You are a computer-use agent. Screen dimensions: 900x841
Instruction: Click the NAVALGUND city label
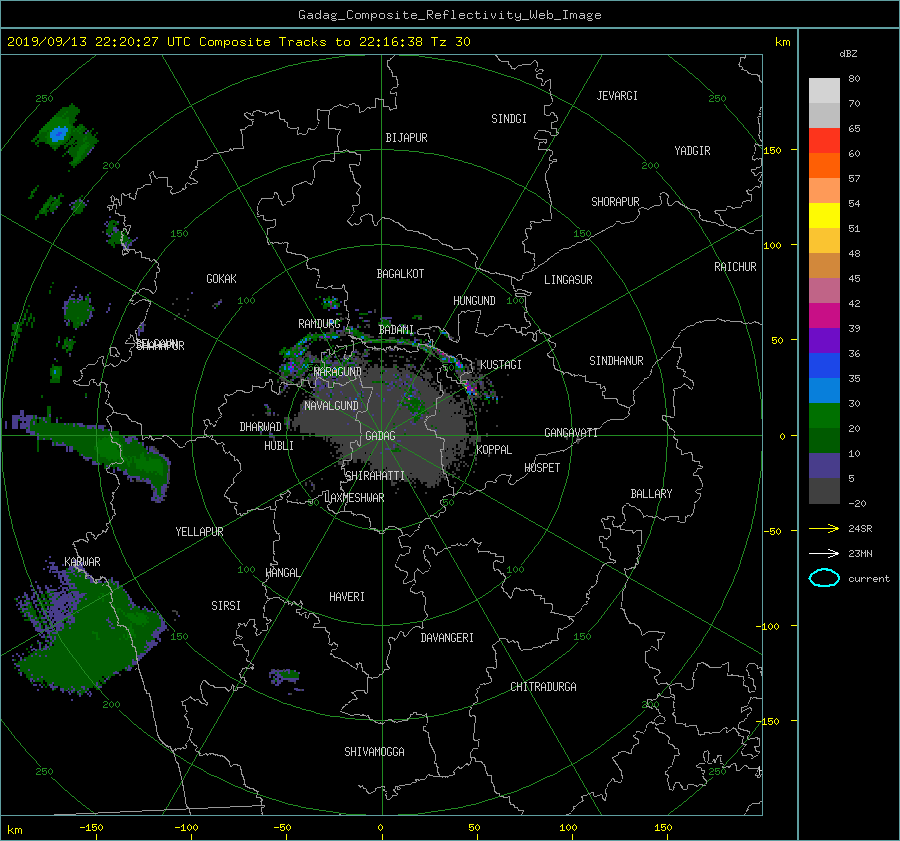pyautogui.click(x=331, y=405)
